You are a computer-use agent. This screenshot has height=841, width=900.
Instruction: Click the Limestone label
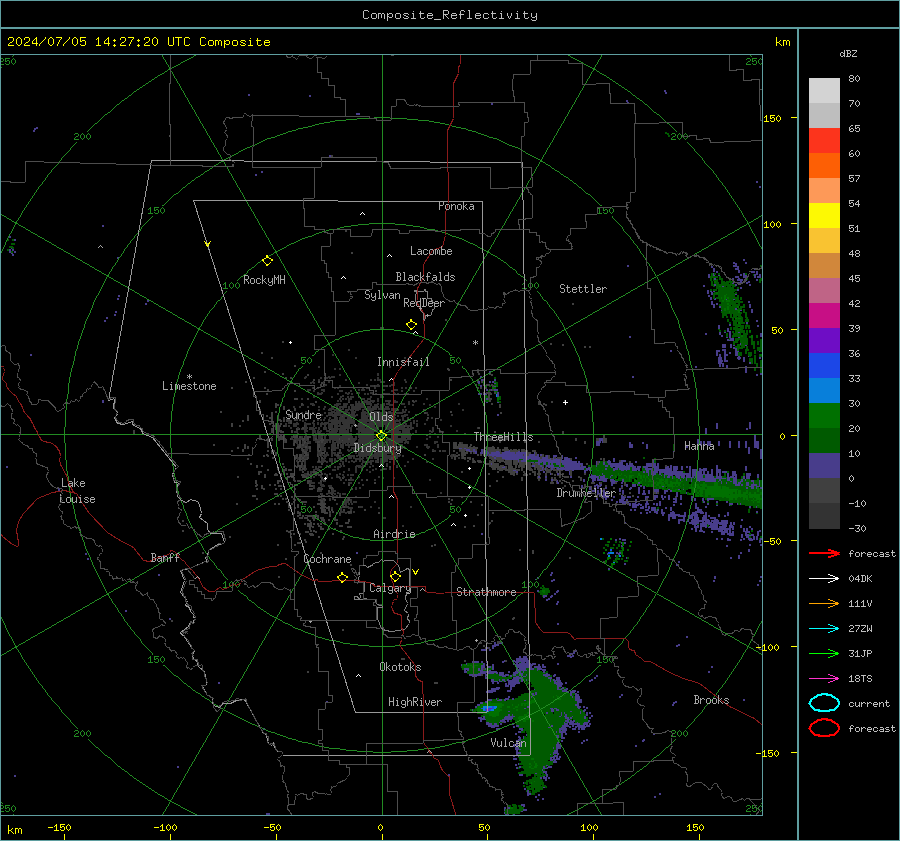click(x=189, y=386)
